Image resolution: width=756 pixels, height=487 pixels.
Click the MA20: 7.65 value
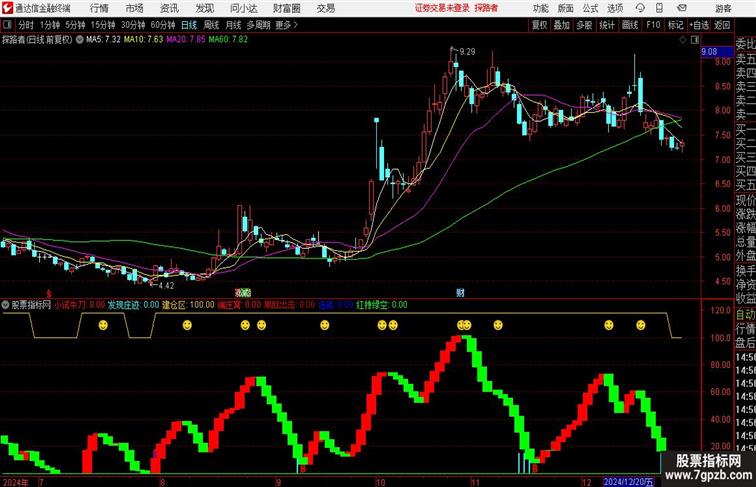tap(186, 40)
